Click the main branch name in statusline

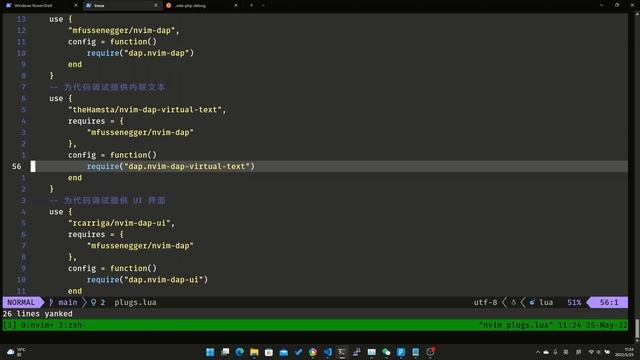coord(67,302)
